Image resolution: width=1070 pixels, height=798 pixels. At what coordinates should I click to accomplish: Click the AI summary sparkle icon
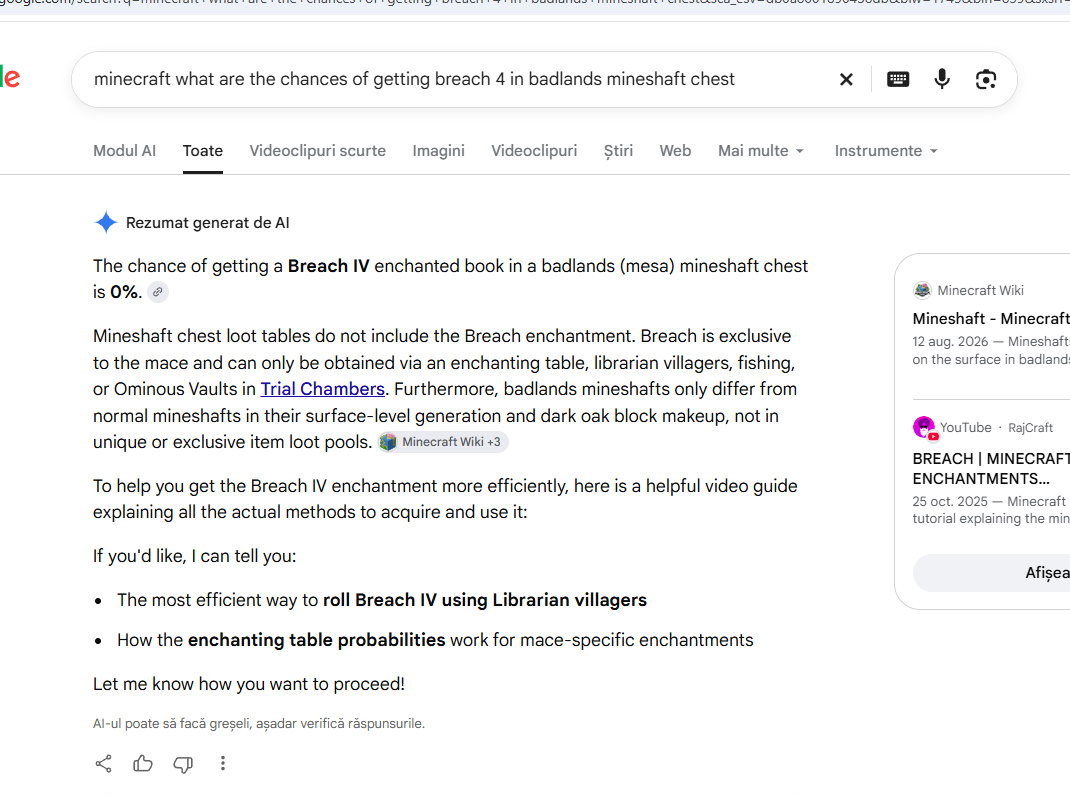[106, 223]
